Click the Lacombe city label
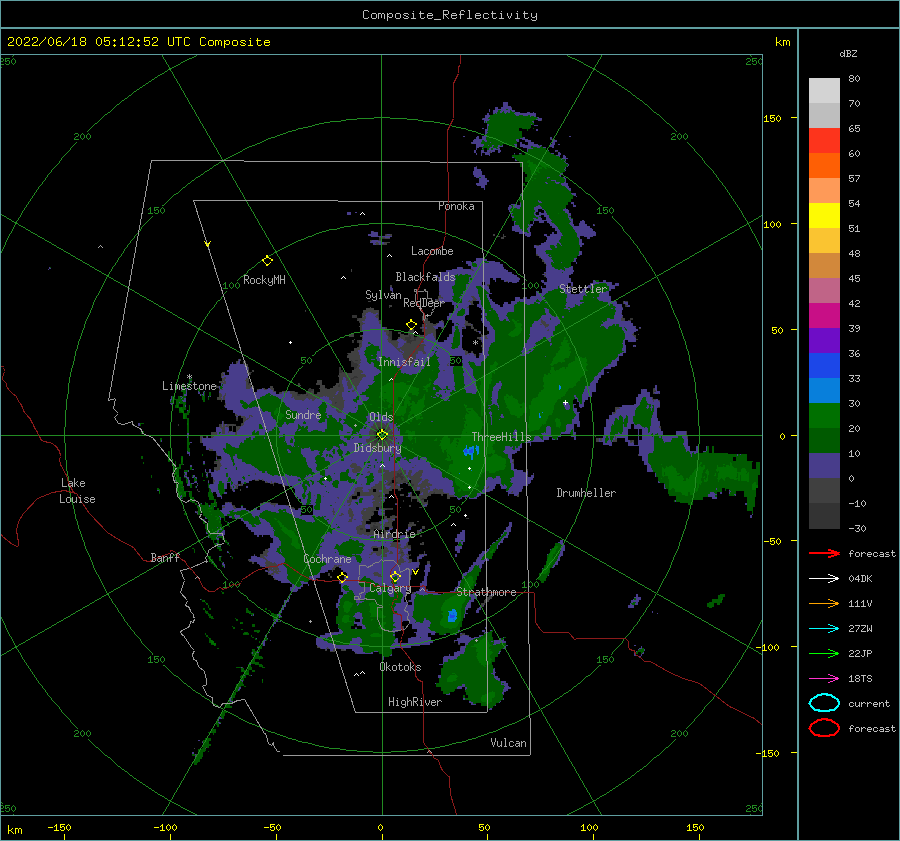900x841 pixels. [432, 251]
